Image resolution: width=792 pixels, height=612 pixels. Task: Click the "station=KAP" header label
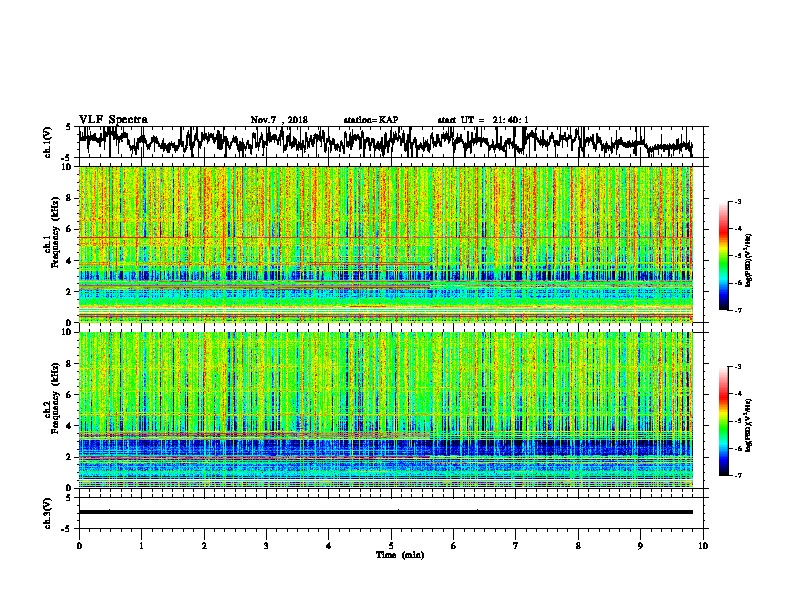370,120
